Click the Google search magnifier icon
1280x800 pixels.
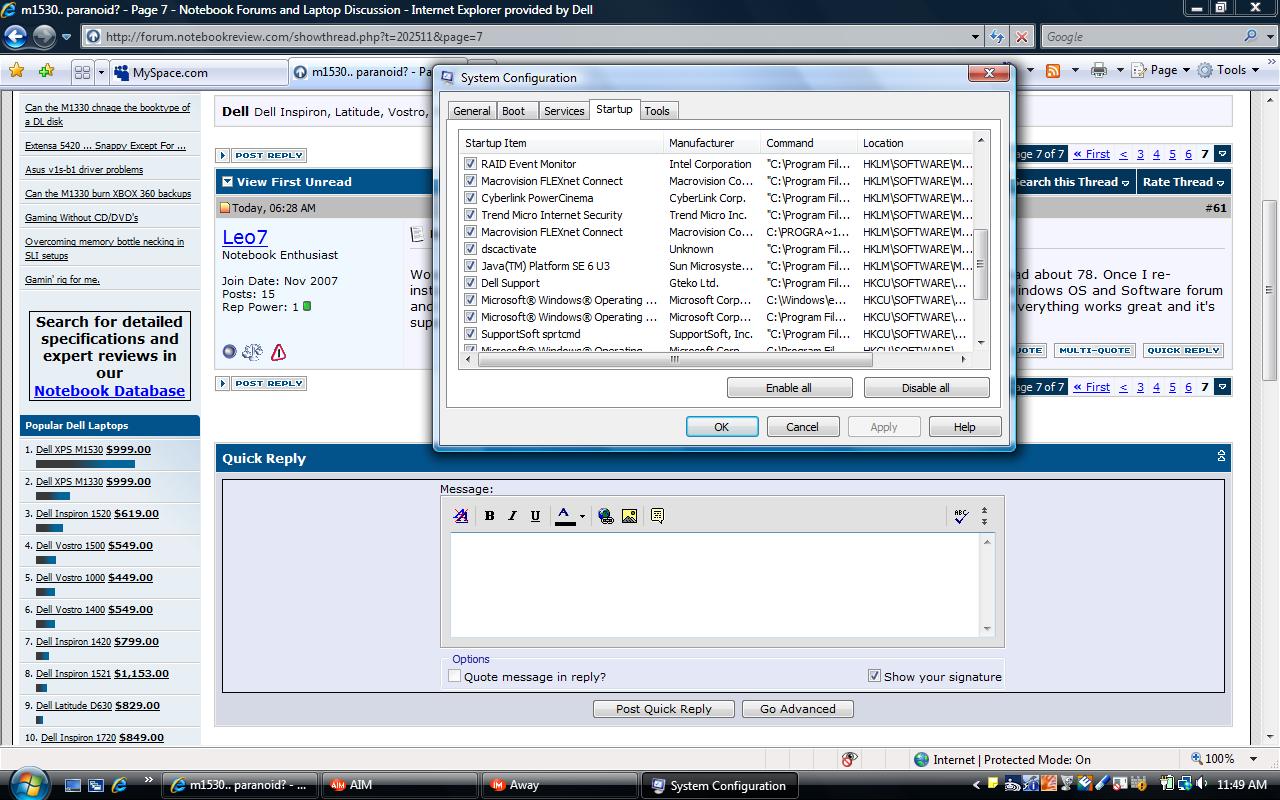1251,37
